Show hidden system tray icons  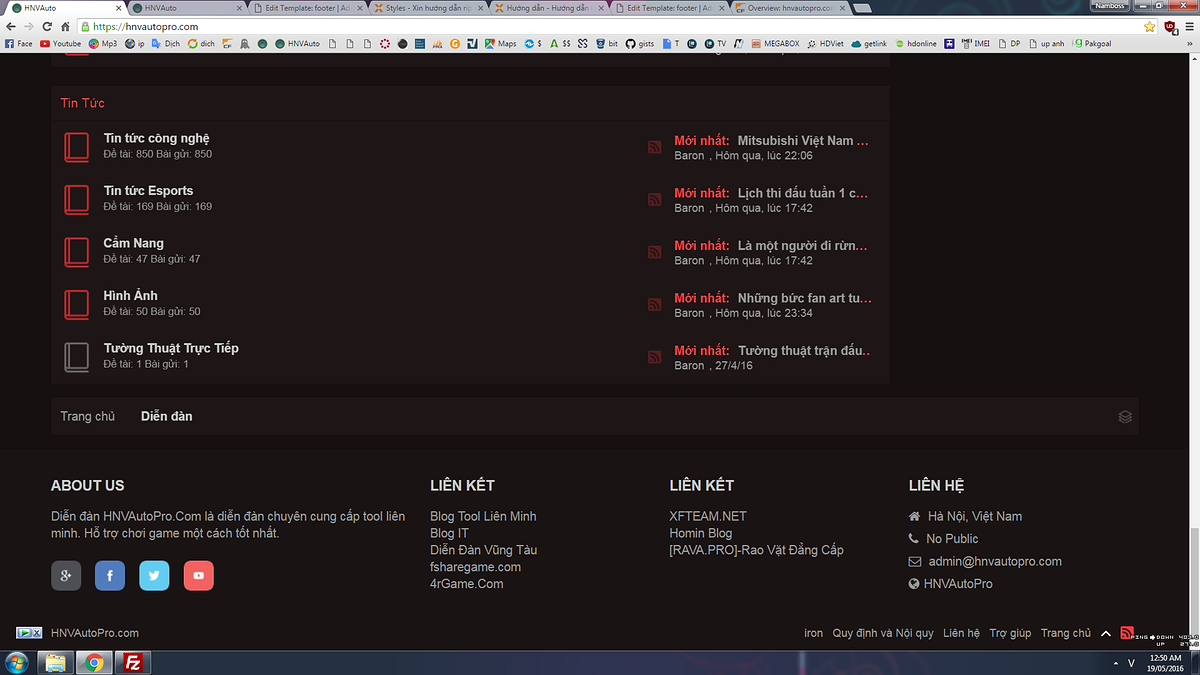tap(1115, 663)
